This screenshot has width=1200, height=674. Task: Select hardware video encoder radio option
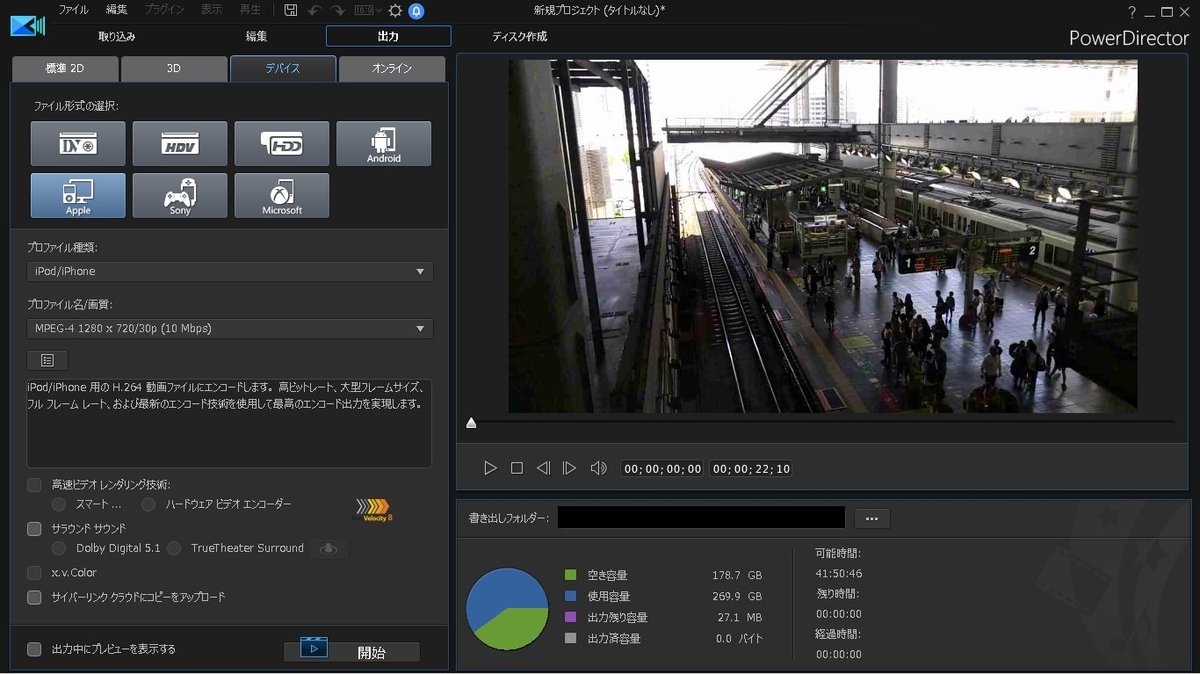point(148,505)
